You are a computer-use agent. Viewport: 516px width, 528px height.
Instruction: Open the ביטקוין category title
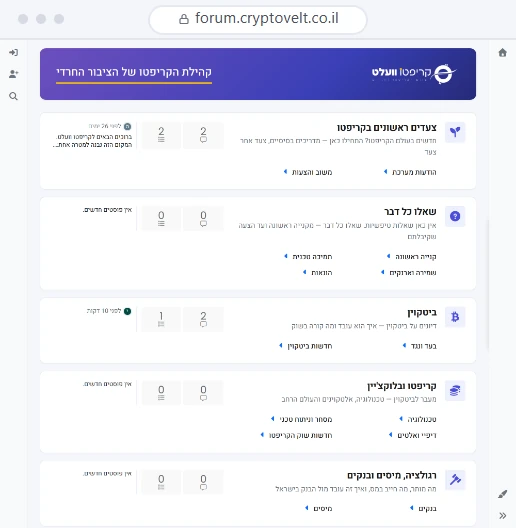click(x=422, y=313)
